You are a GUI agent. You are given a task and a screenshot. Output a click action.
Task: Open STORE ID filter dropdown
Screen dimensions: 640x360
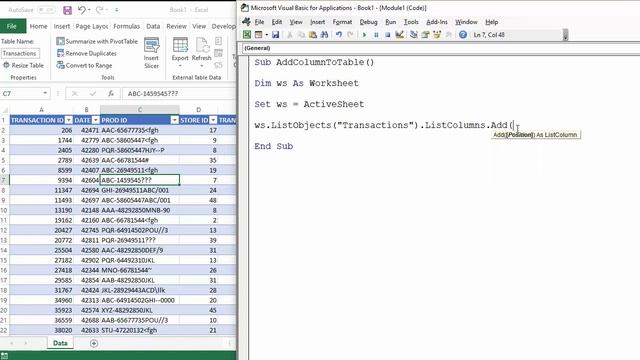coord(213,120)
